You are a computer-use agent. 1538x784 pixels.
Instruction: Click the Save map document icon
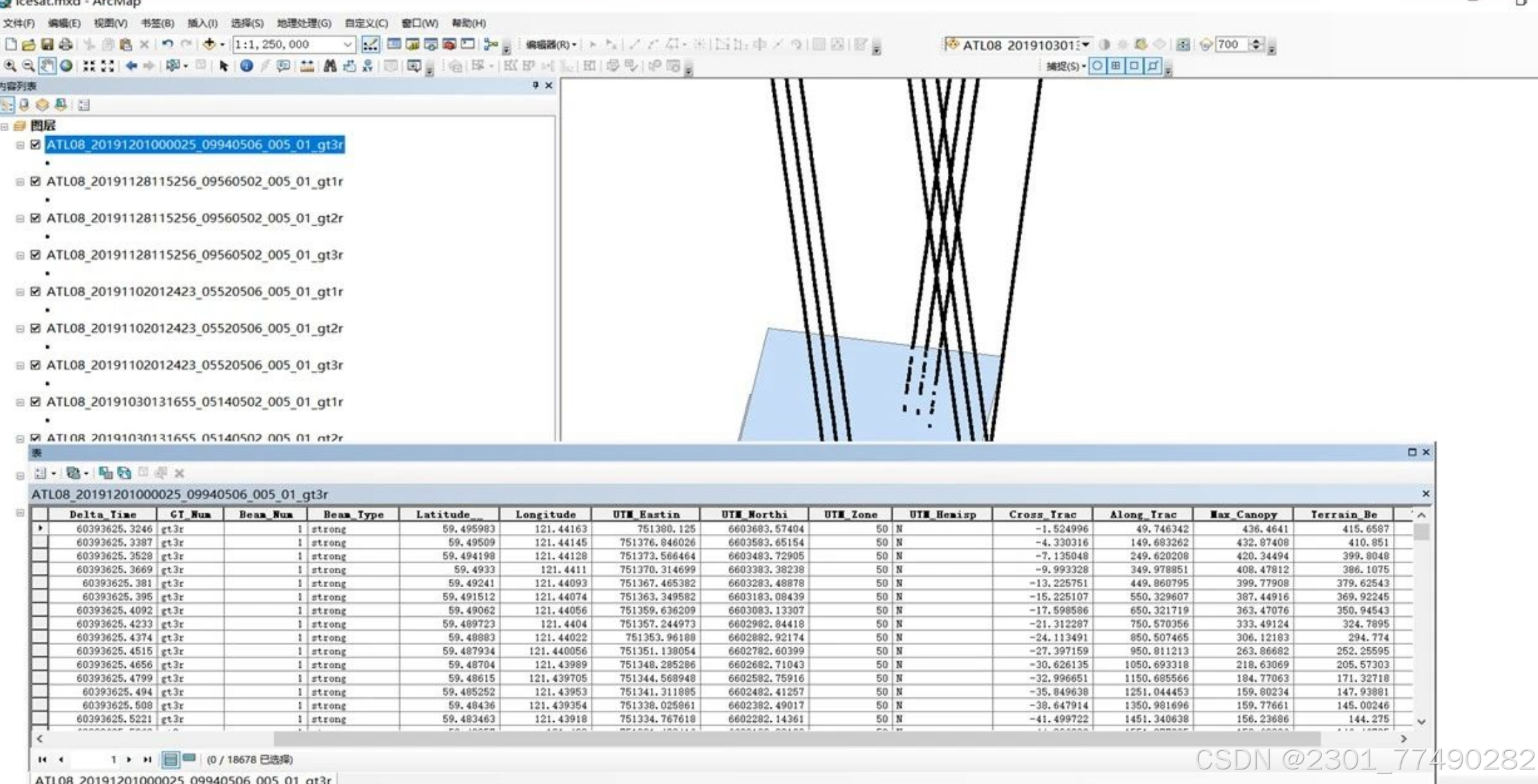[47, 44]
